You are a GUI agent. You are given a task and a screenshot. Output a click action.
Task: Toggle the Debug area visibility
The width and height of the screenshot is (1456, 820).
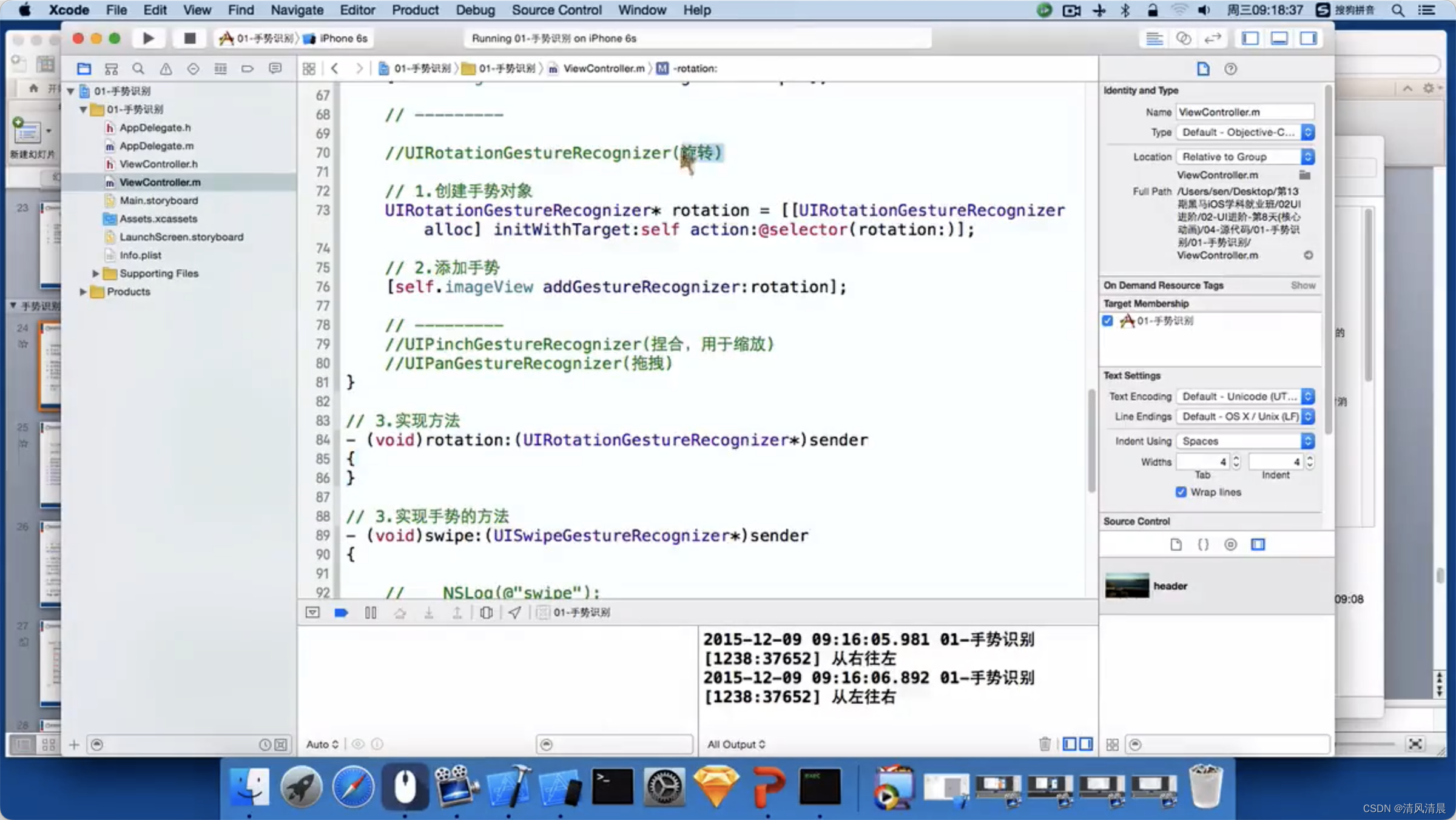1279,38
